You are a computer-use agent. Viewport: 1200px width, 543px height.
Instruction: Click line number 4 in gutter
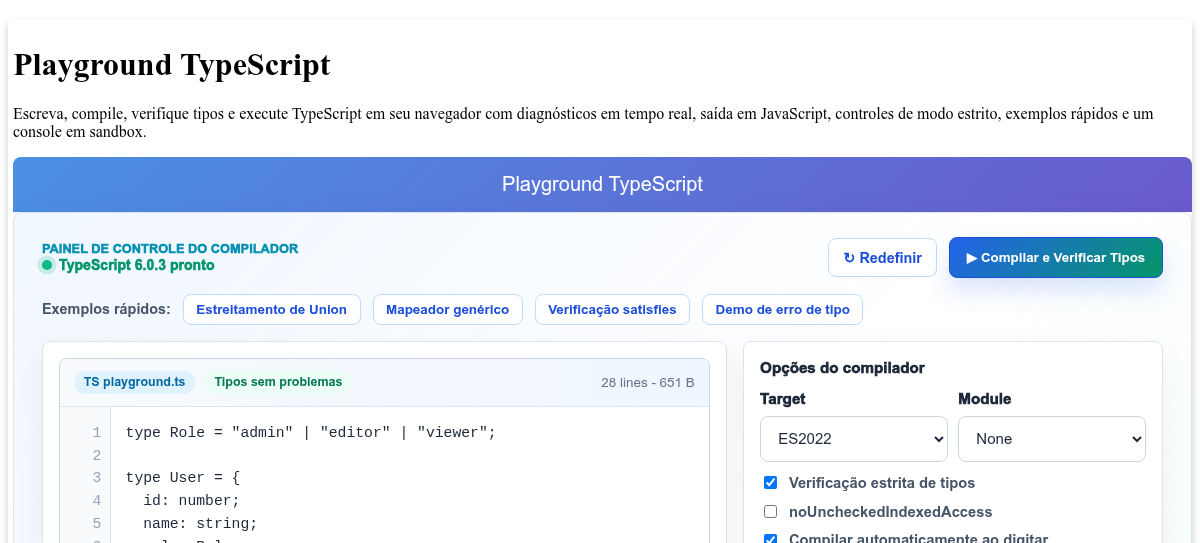(96, 500)
